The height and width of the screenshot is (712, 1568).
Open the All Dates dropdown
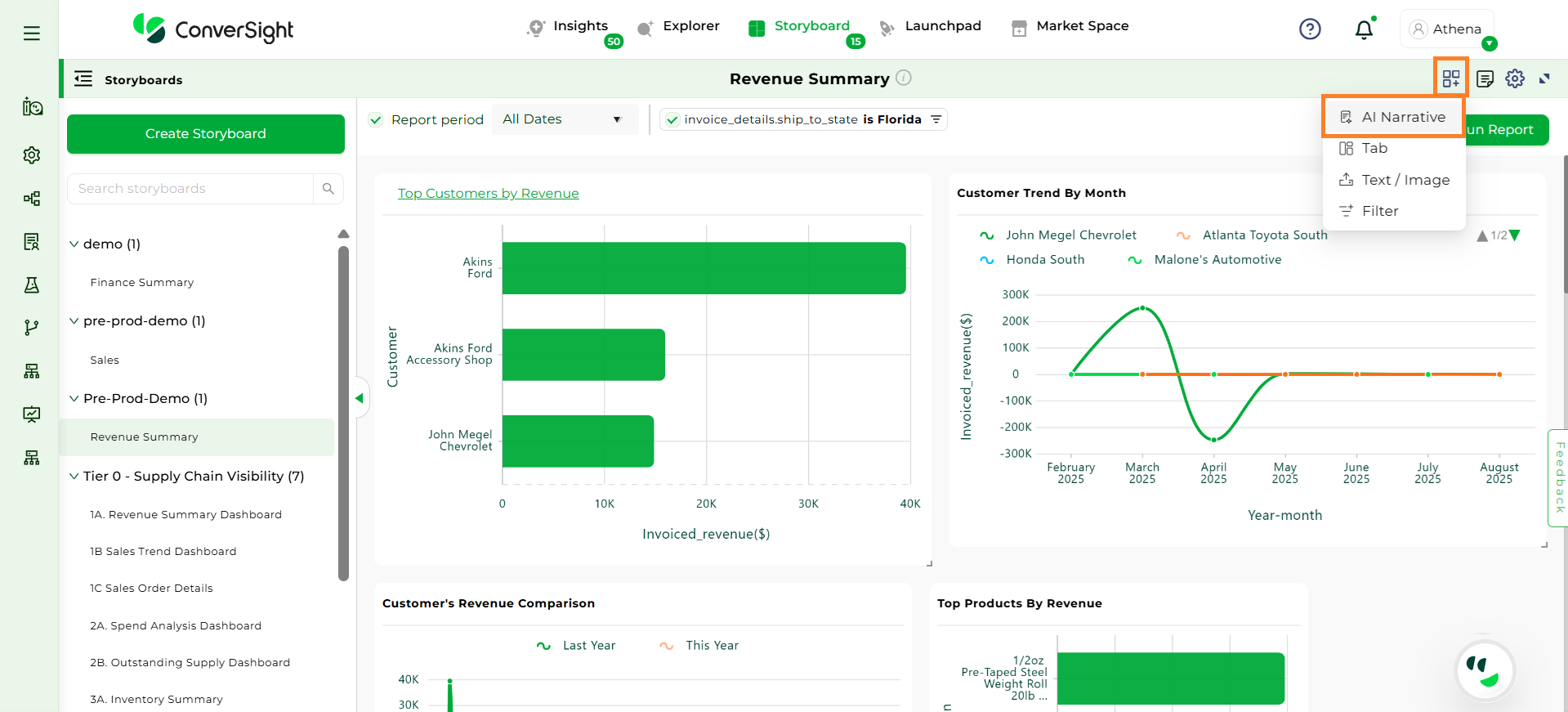(563, 119)
